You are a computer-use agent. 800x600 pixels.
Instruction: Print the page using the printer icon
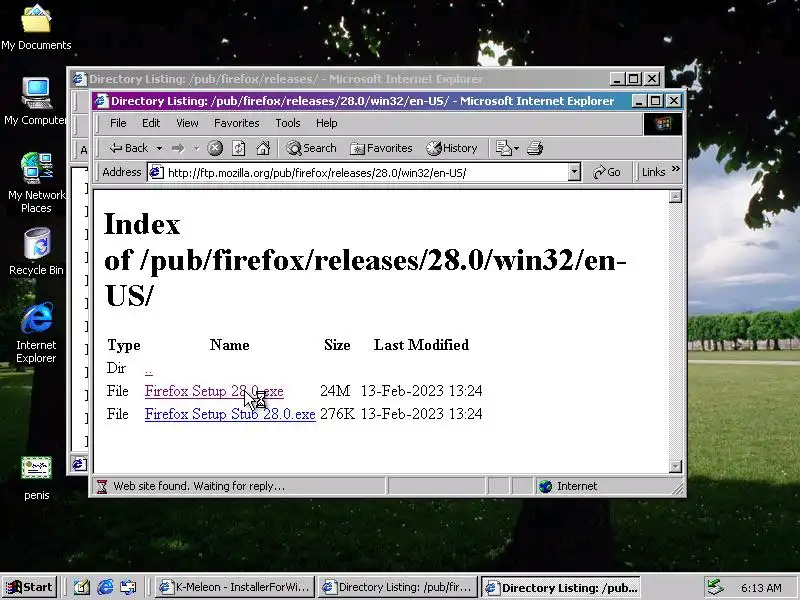click(x=535, y=148)
